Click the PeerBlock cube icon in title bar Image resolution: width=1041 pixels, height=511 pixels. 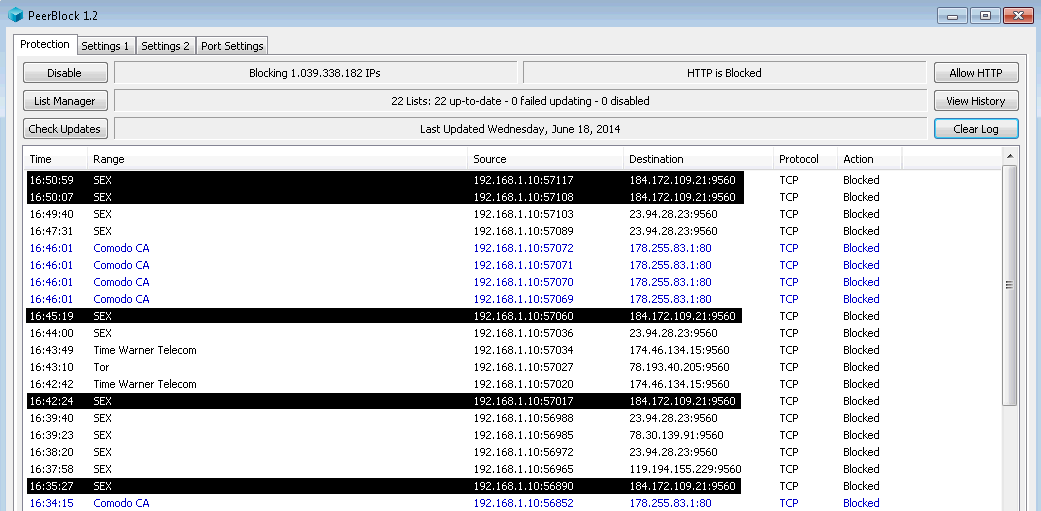16,15
